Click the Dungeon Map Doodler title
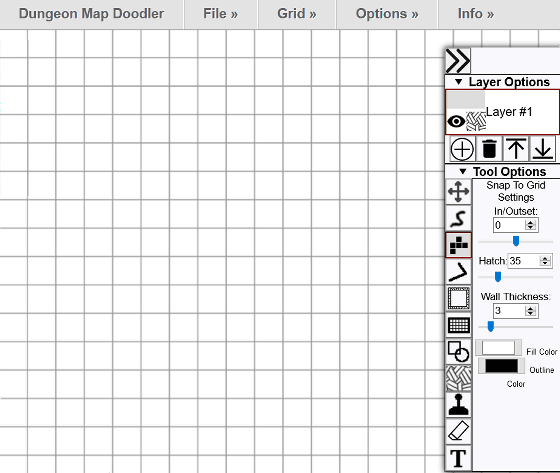 (91, 14)
